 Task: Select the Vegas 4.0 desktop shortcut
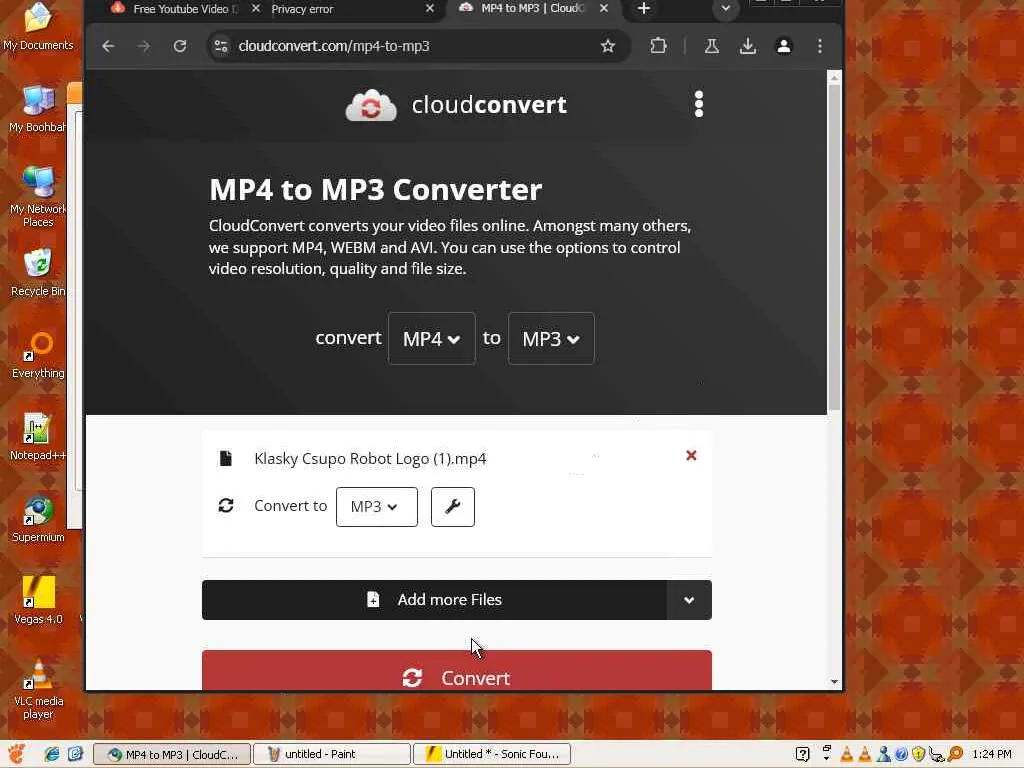coord(38,601)
